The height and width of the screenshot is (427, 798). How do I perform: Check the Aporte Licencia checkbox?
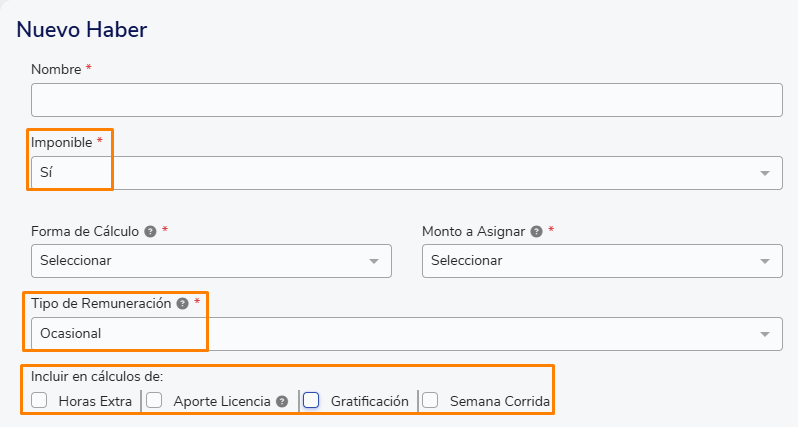coord(154,400)
